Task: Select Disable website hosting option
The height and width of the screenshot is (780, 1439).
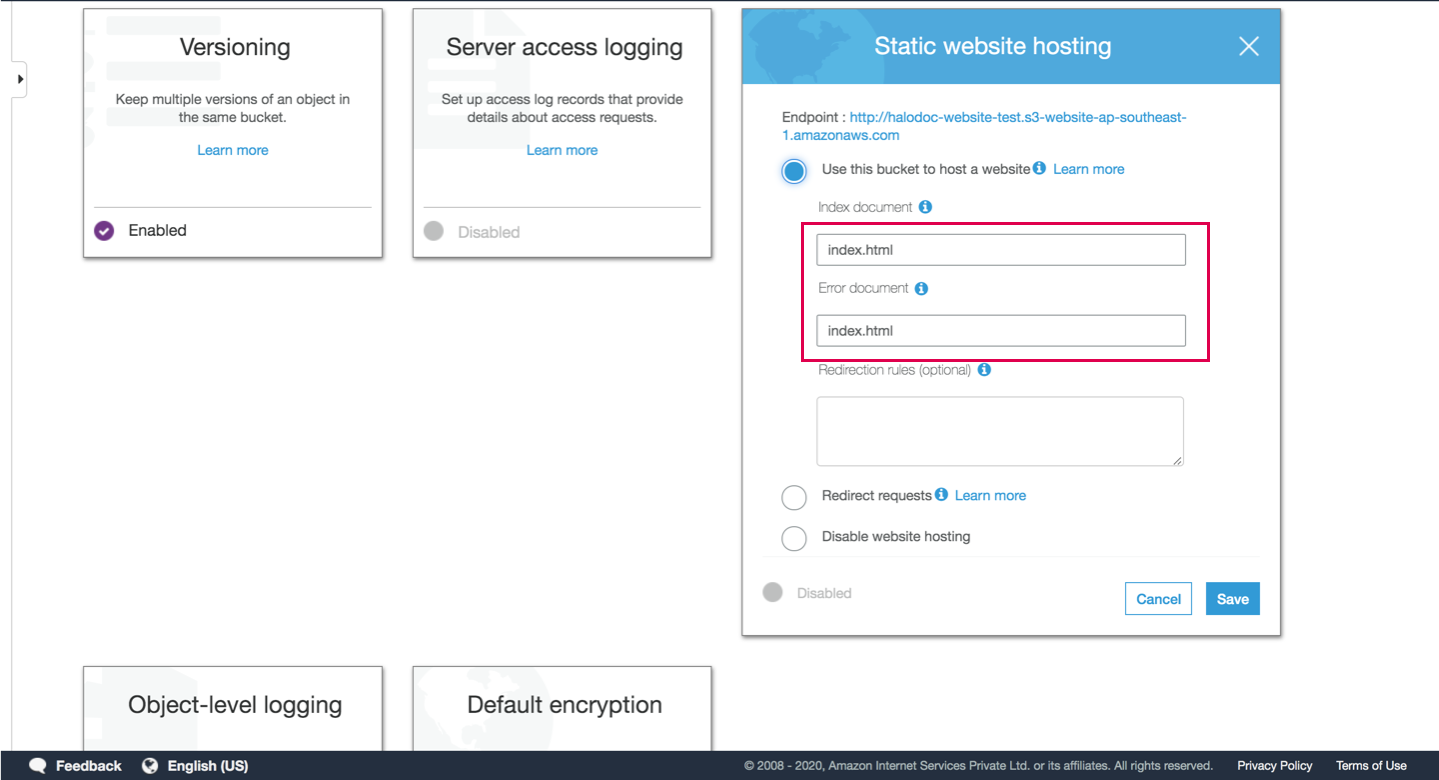Action: [x=794, y=538]
